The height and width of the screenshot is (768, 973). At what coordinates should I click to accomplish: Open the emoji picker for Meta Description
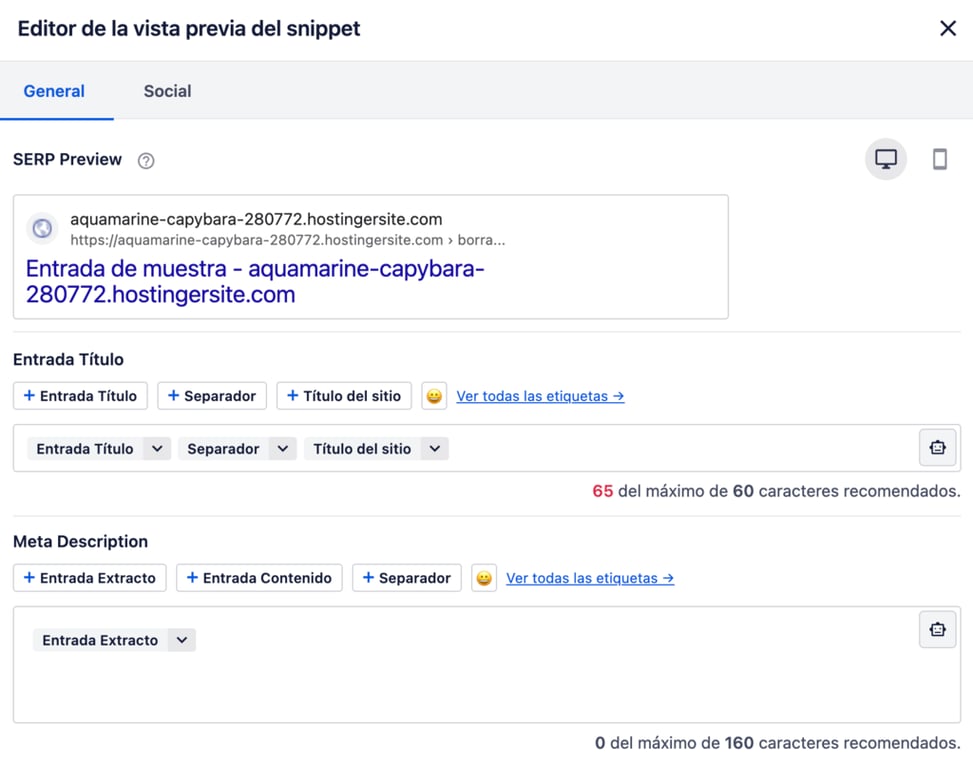[484, 578]
